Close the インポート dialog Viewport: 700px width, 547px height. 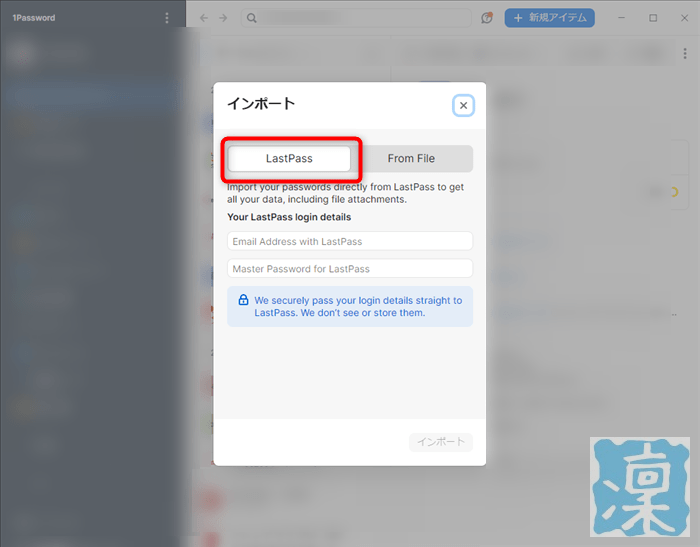(463, 105)
